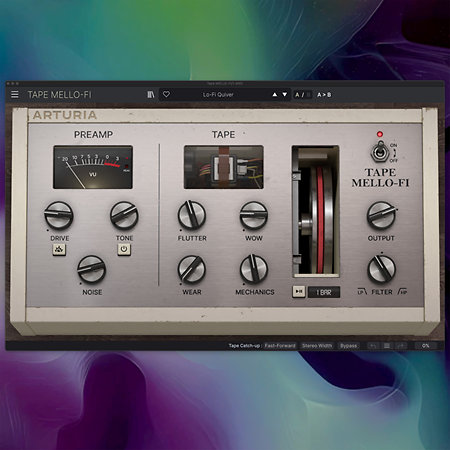
Task: Click the red power LED indicator
Action: click(380, 134)
